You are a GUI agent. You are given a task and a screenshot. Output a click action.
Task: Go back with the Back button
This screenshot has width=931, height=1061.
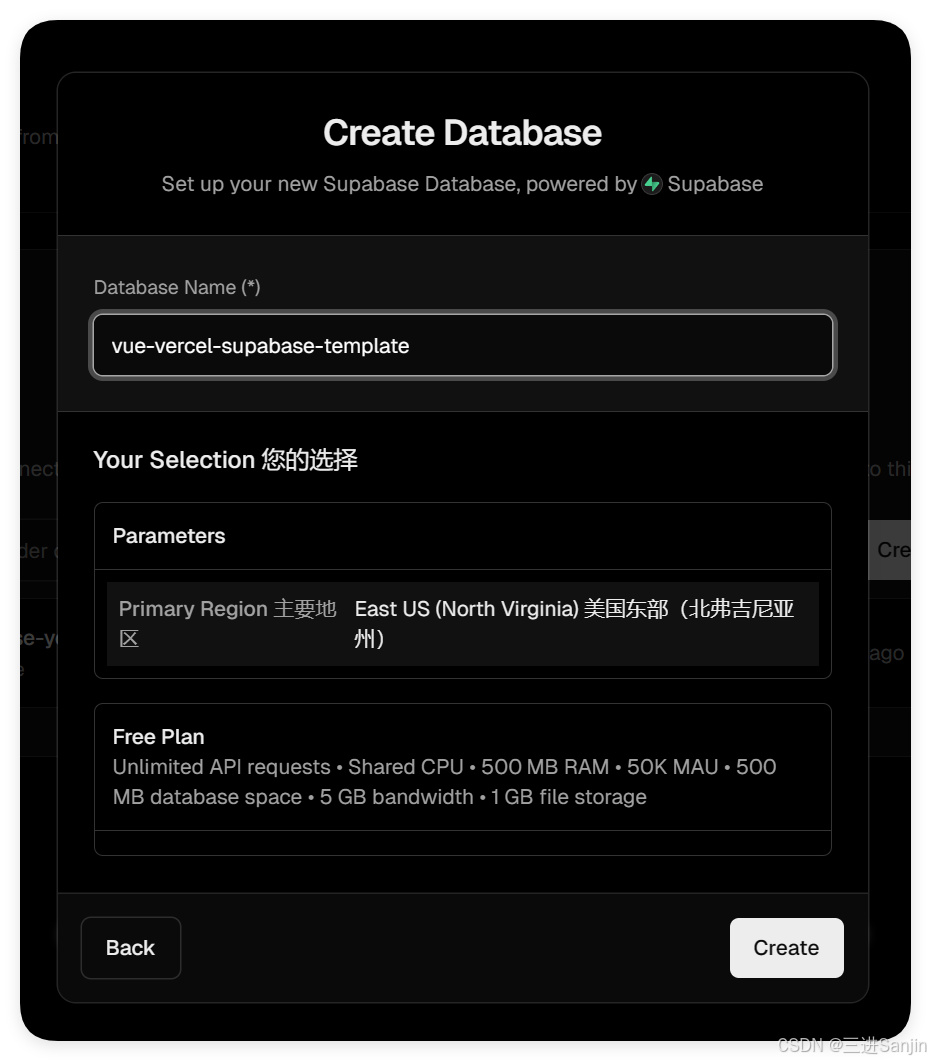coord(131,947)
